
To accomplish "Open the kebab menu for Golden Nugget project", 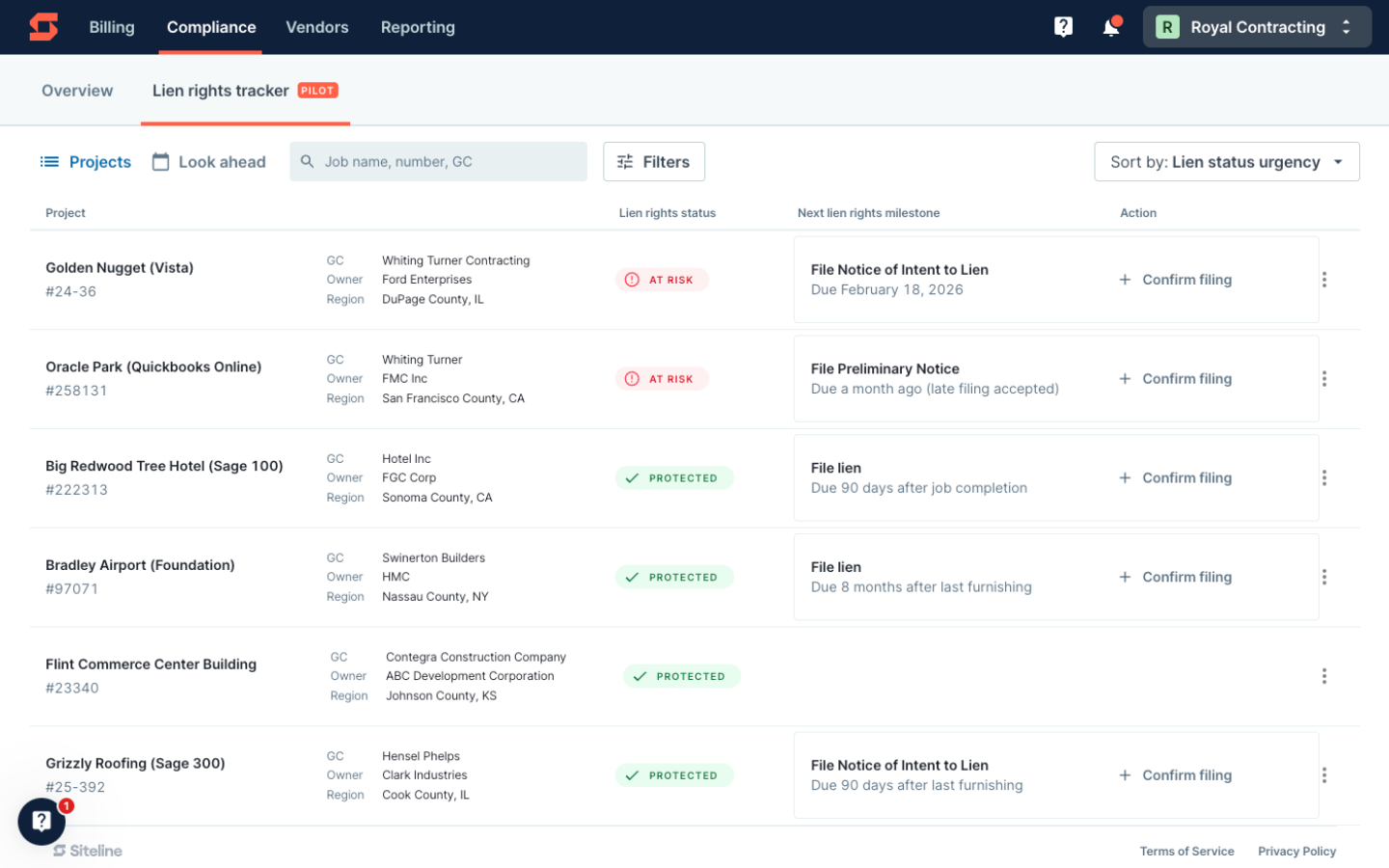I will click(x=1324, y=280).
